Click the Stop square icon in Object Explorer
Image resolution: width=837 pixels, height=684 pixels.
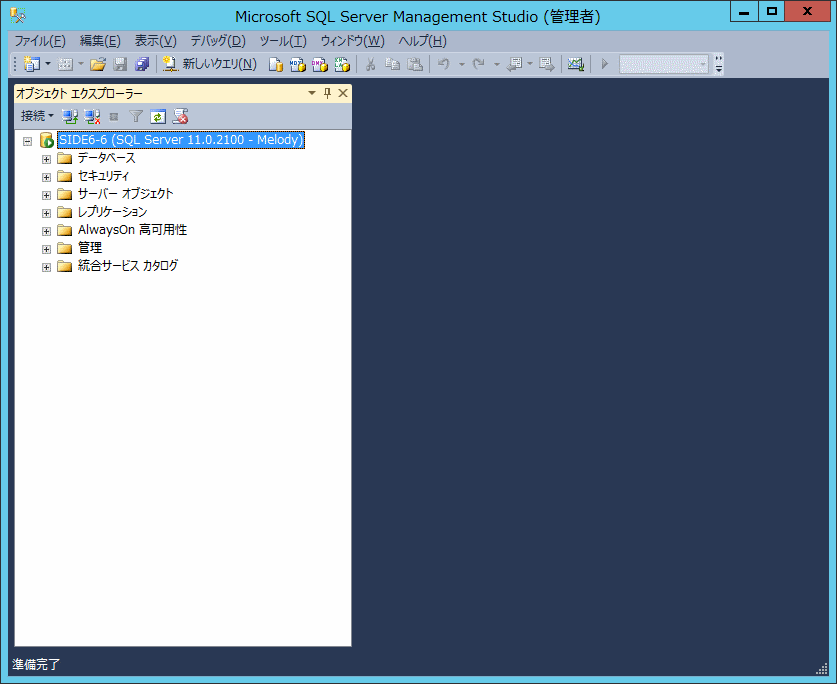pos(114,116)
